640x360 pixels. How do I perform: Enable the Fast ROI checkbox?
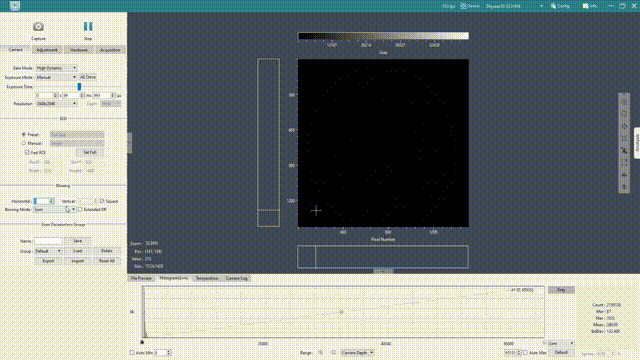tap(27, 152)
